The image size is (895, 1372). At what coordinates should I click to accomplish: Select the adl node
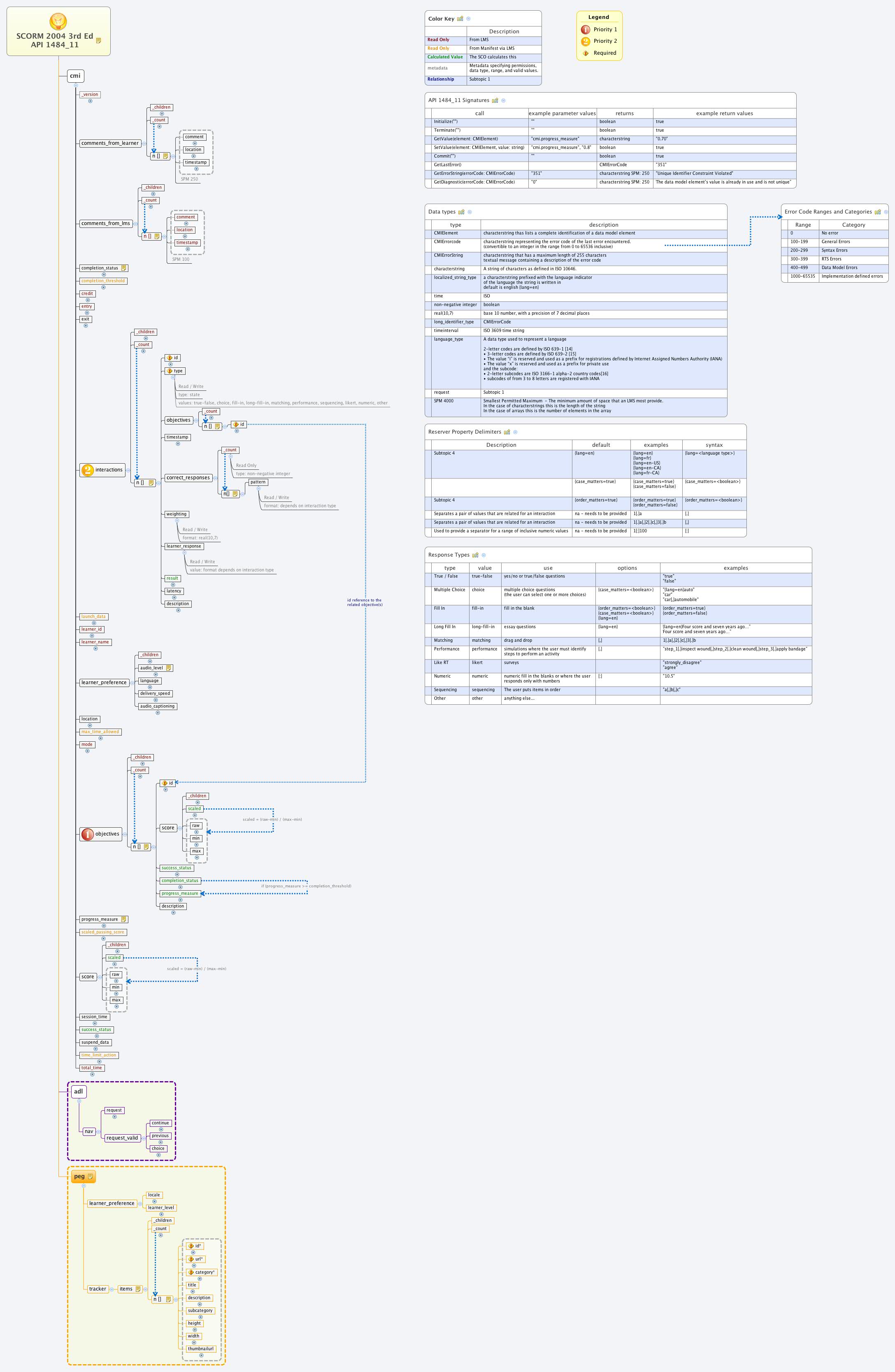coord(79,1091)
